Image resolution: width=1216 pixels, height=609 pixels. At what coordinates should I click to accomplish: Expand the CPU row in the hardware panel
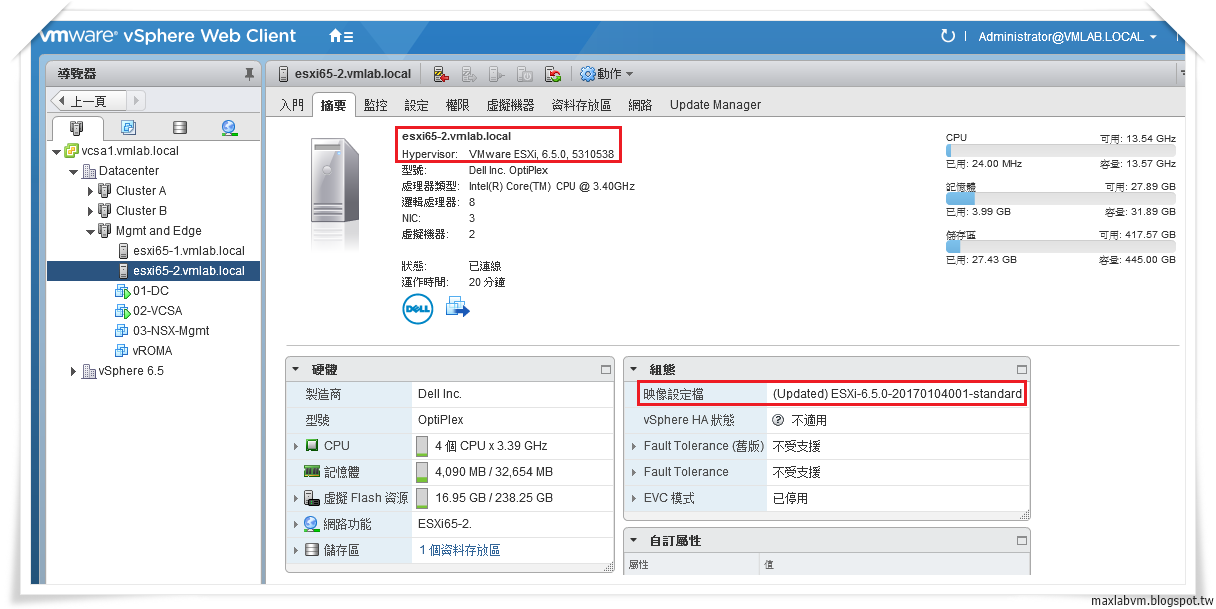(295, 446)
